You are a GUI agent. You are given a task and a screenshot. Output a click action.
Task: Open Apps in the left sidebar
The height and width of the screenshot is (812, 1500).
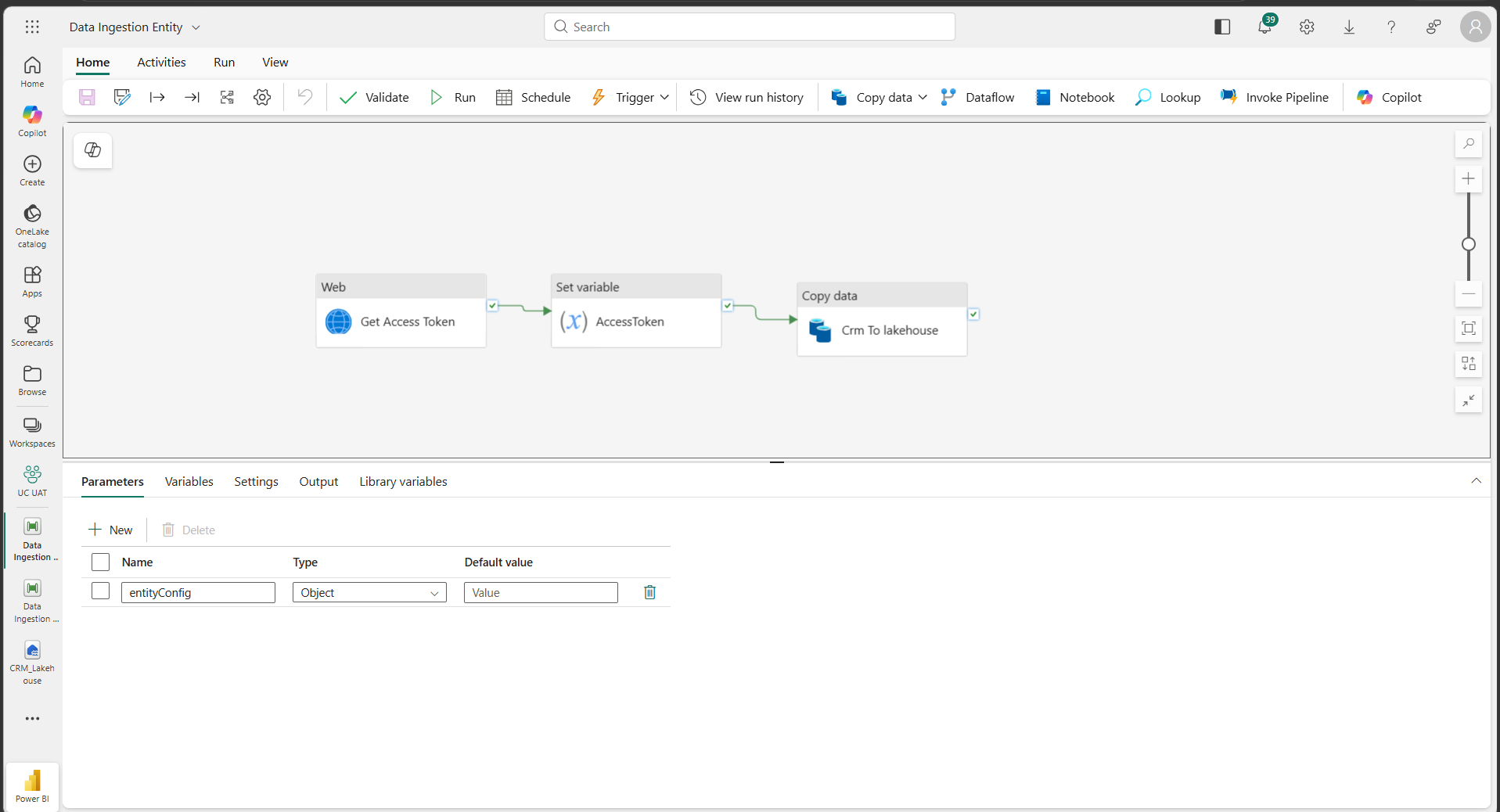point(32,282)
